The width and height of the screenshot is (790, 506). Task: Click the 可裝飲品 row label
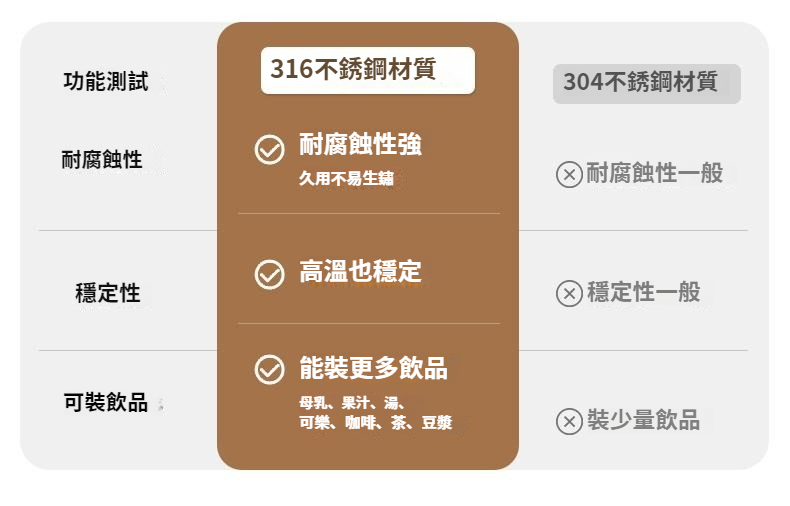pos(106,402)
